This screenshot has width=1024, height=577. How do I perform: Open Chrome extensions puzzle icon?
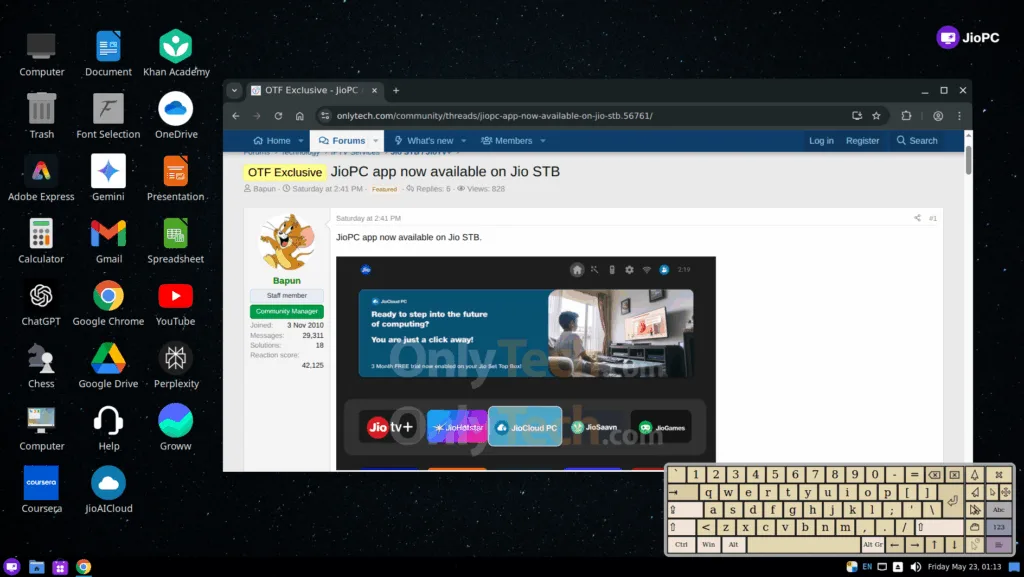(x=906, y=116)
